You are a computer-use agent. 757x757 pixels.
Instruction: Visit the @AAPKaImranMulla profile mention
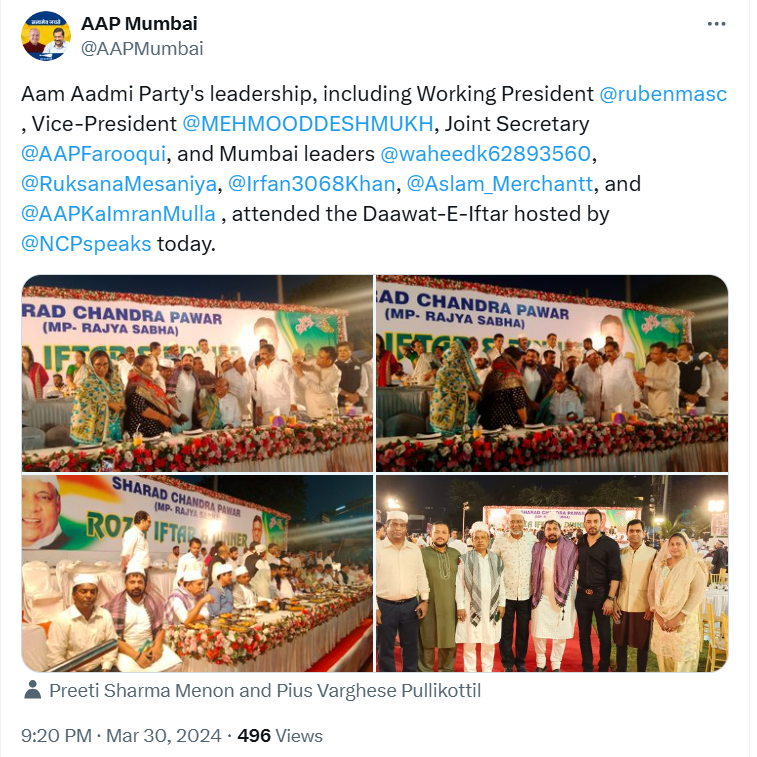tap(118, 214)
